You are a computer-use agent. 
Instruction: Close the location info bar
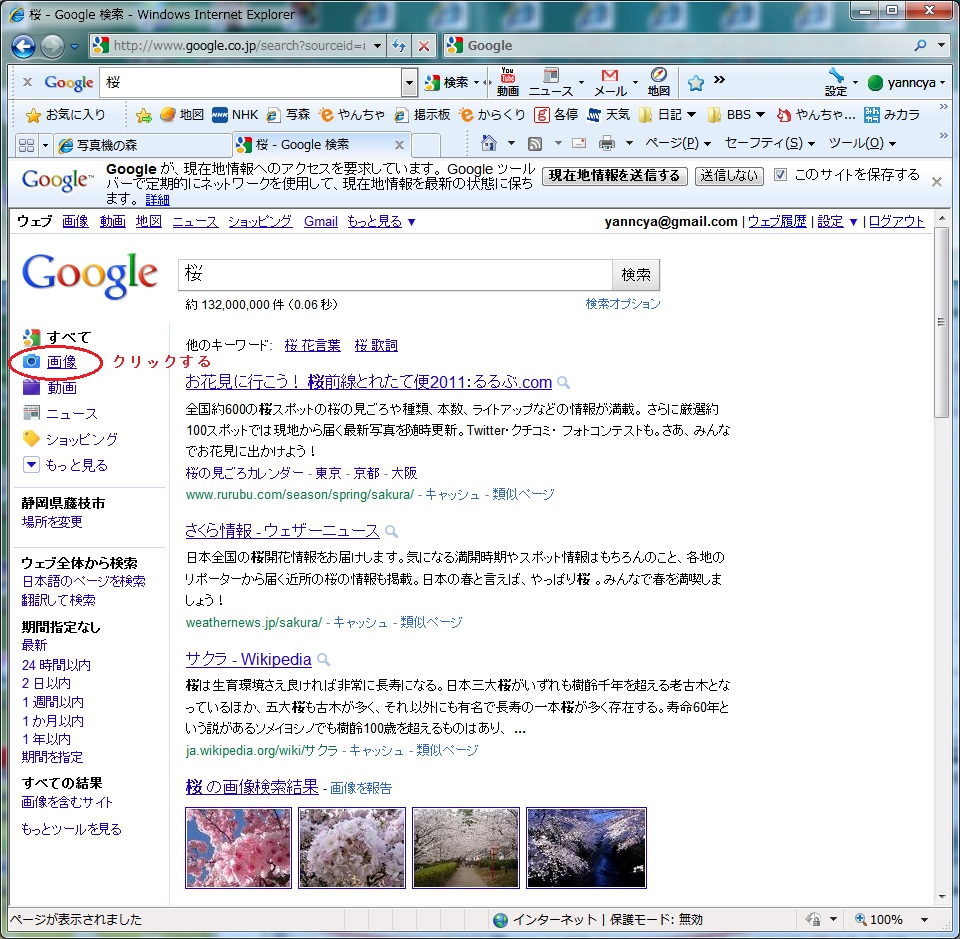point(937,182)
